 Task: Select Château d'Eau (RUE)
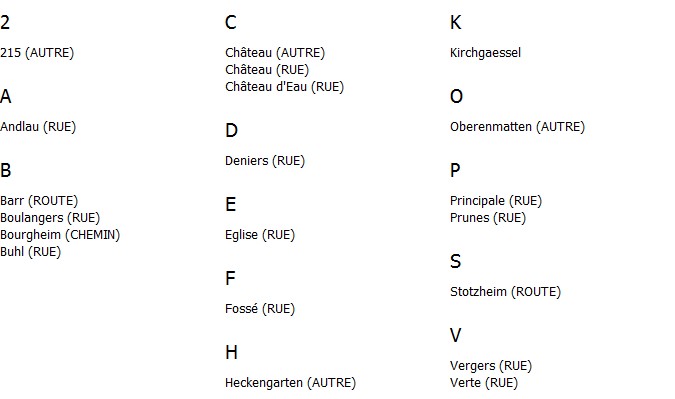point(285,87)
